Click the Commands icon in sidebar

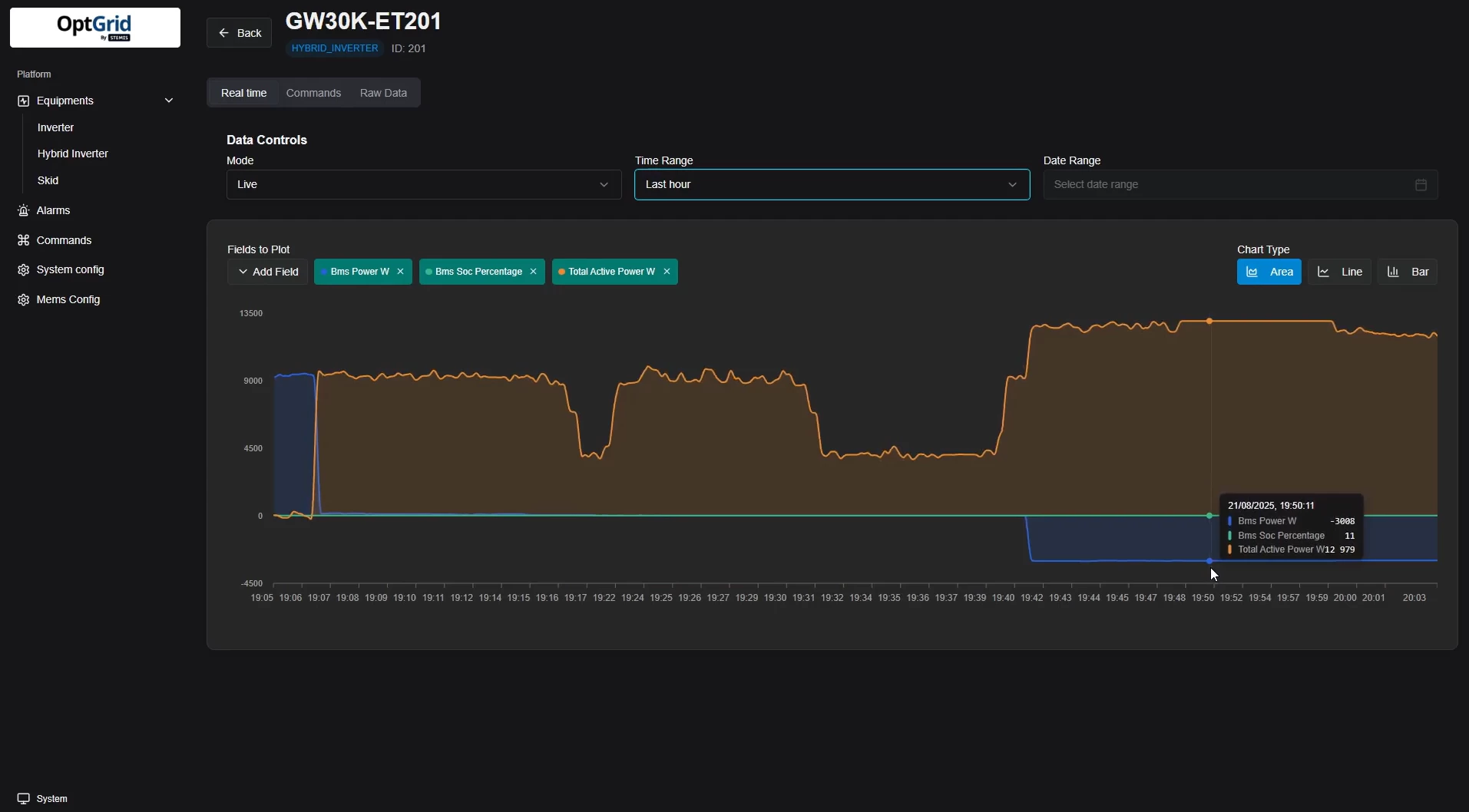pyautogui.click(x=23, y=240)
